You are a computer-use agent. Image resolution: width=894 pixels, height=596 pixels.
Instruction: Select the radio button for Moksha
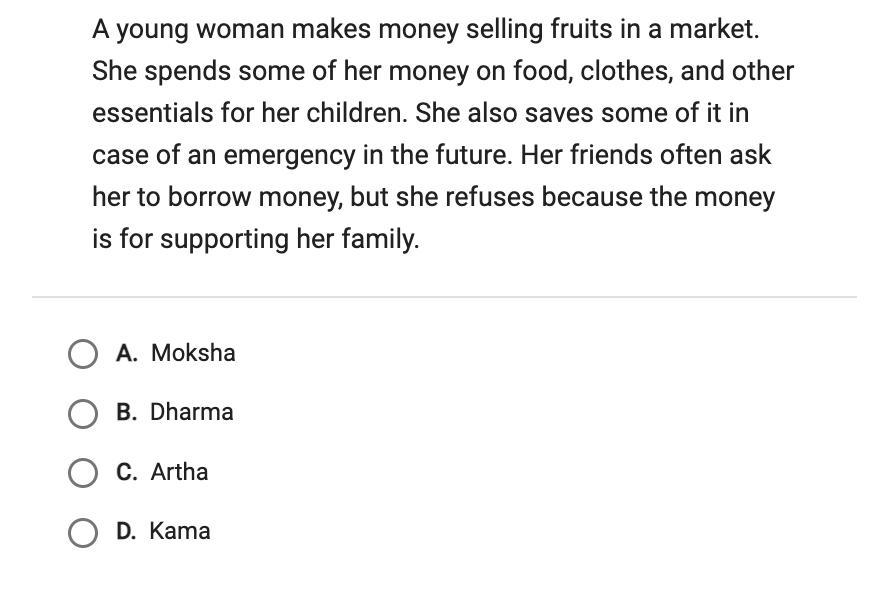click(83, 354)
